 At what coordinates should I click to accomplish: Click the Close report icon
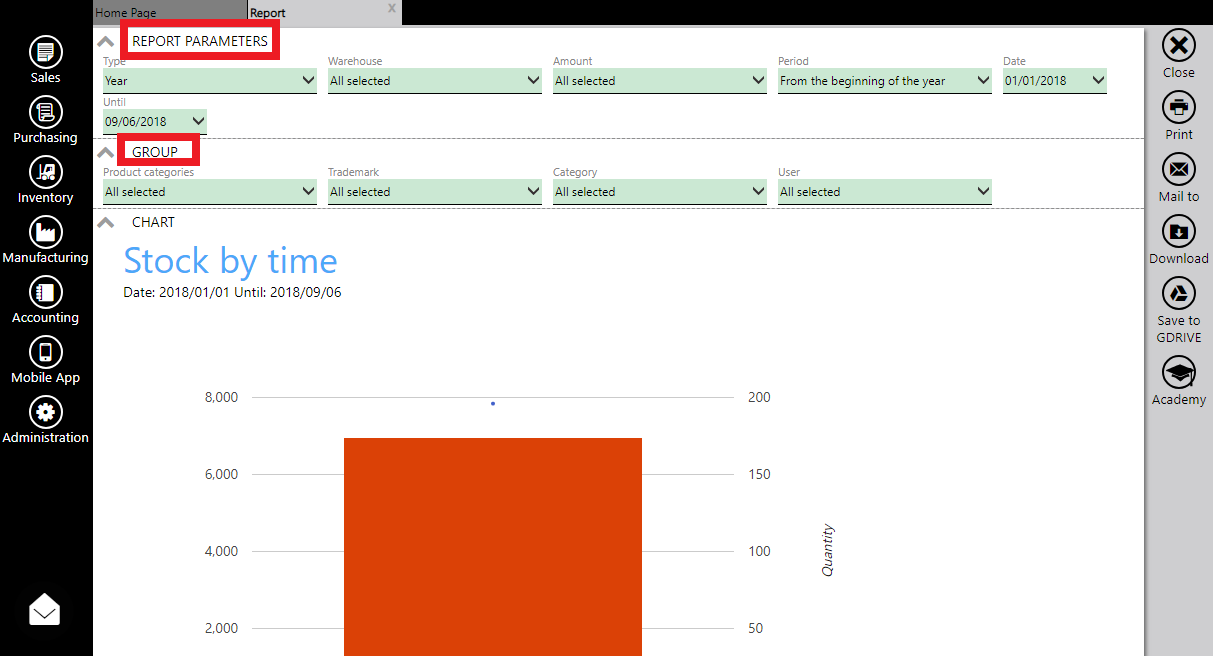pyautogui.click(x=1179, y=46)
